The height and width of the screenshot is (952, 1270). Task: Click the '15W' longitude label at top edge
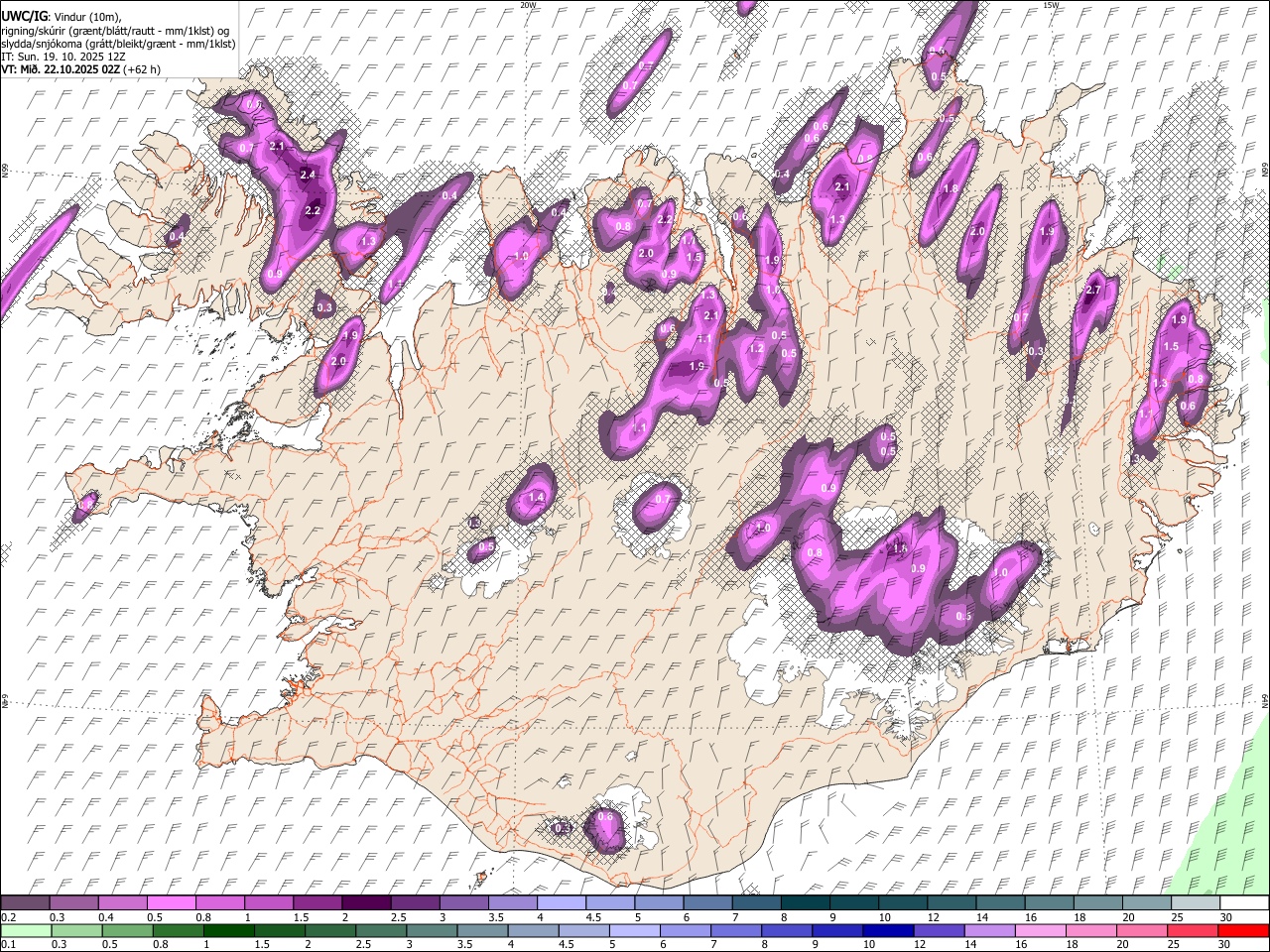coord(1051,5)
